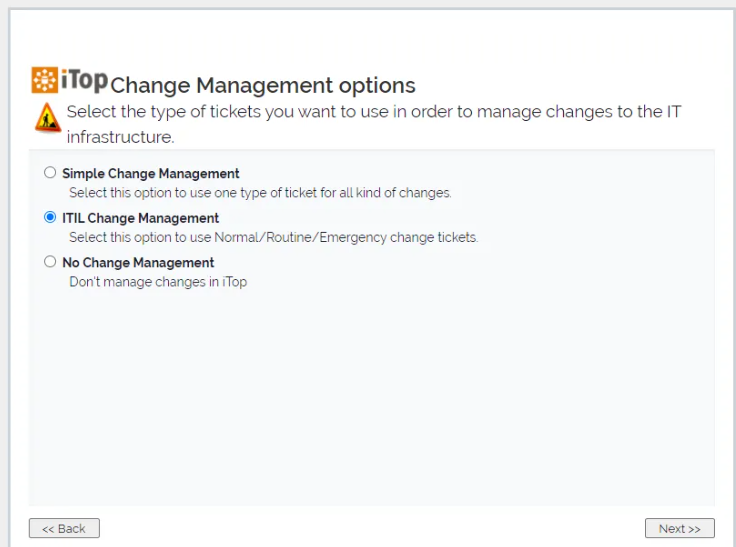Click the No Change Management label
The image size is (736, 547).
point(138,263)
